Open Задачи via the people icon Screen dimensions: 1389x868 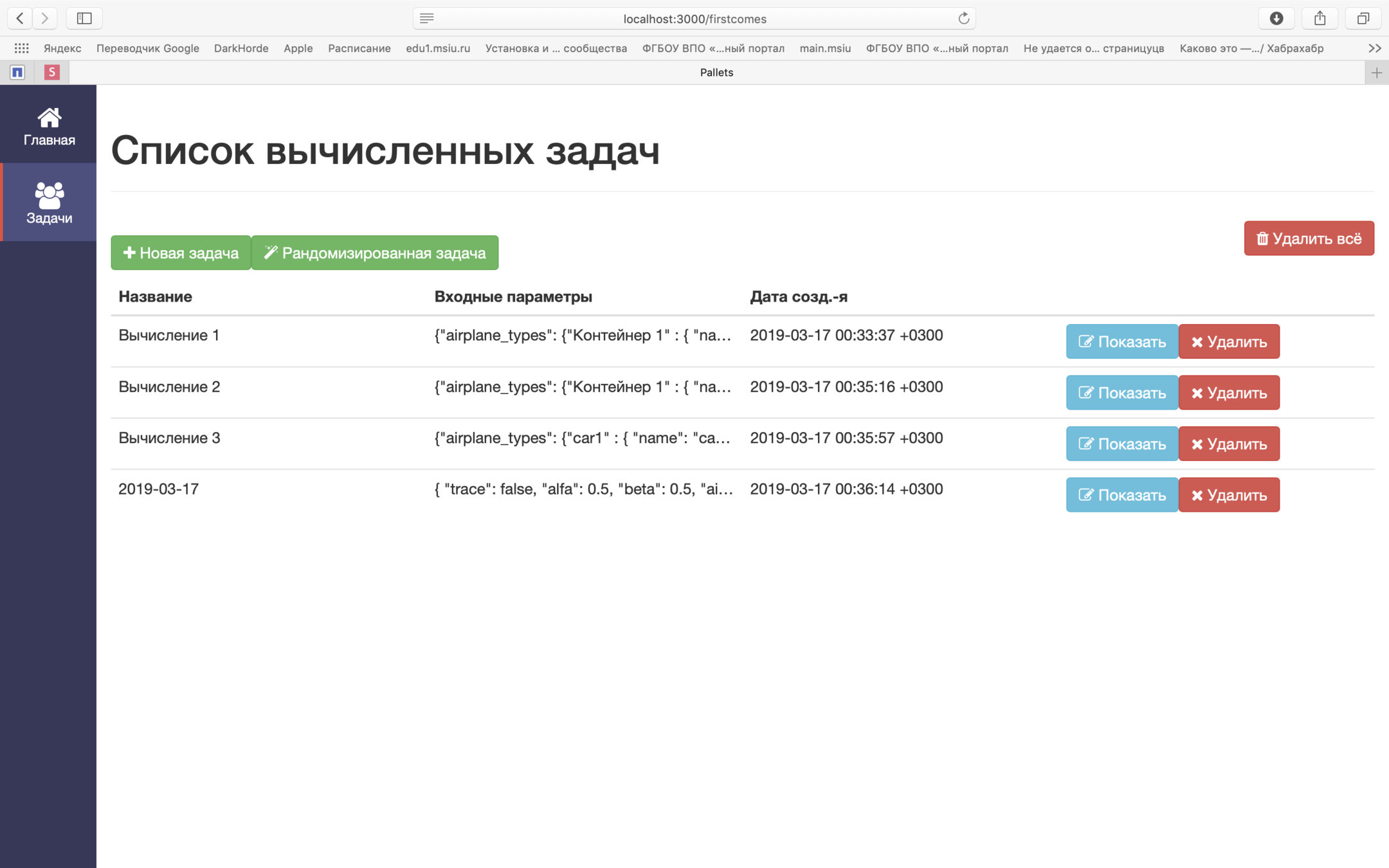tap(49, 195)
